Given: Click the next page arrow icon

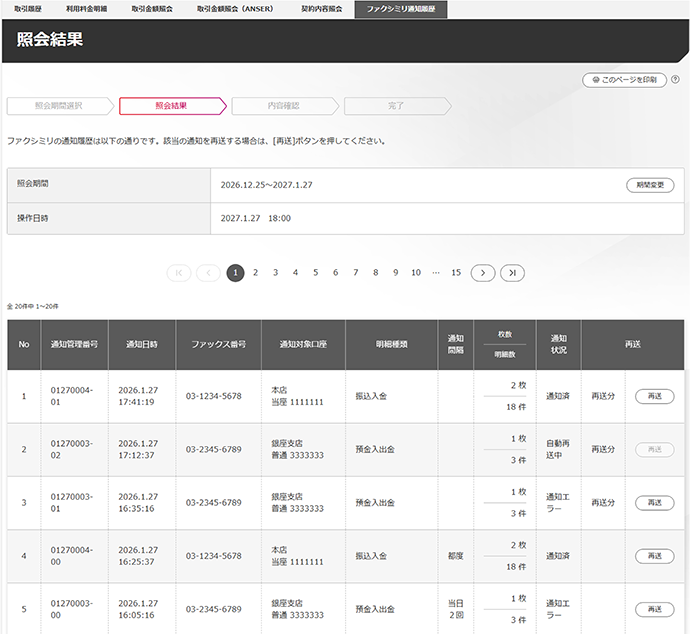Looking at the screenshot, I should (x=483, y=272).
